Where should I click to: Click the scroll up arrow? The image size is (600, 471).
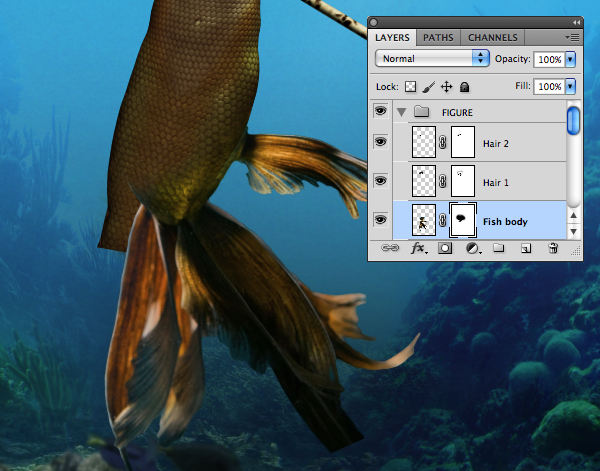[573, 215]
